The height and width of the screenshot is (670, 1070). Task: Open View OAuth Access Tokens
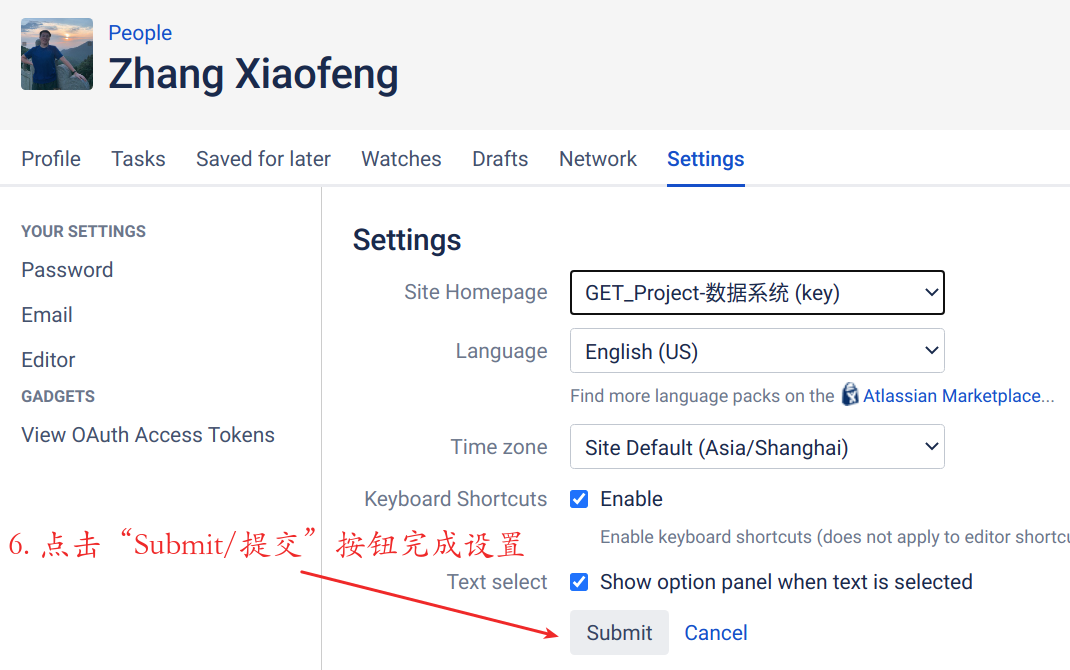click(x=148, y=435)
